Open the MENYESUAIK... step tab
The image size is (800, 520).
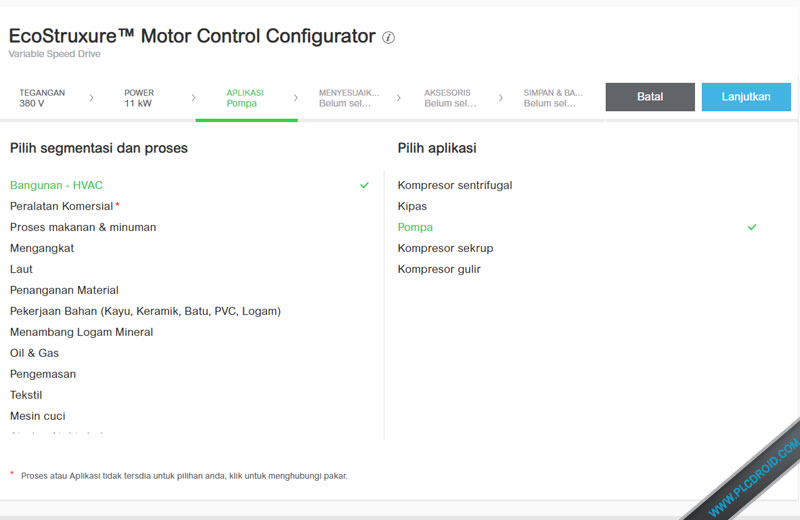(x=349, y=98)
